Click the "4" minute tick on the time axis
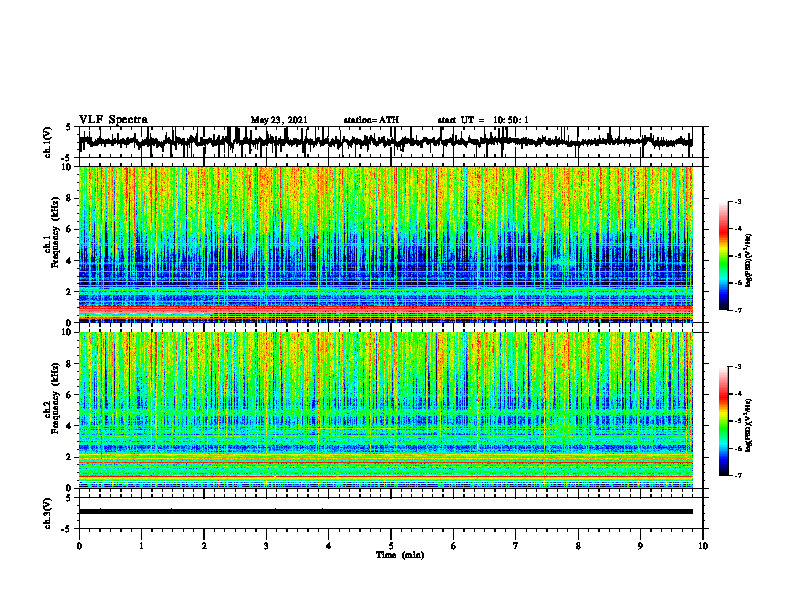This screenshot has width=792, height=612. coord(328,546)
